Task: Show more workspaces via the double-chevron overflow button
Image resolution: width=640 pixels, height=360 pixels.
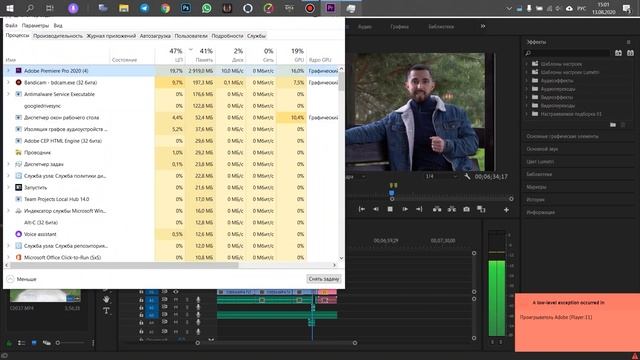Action: click(x=483, y=26)
